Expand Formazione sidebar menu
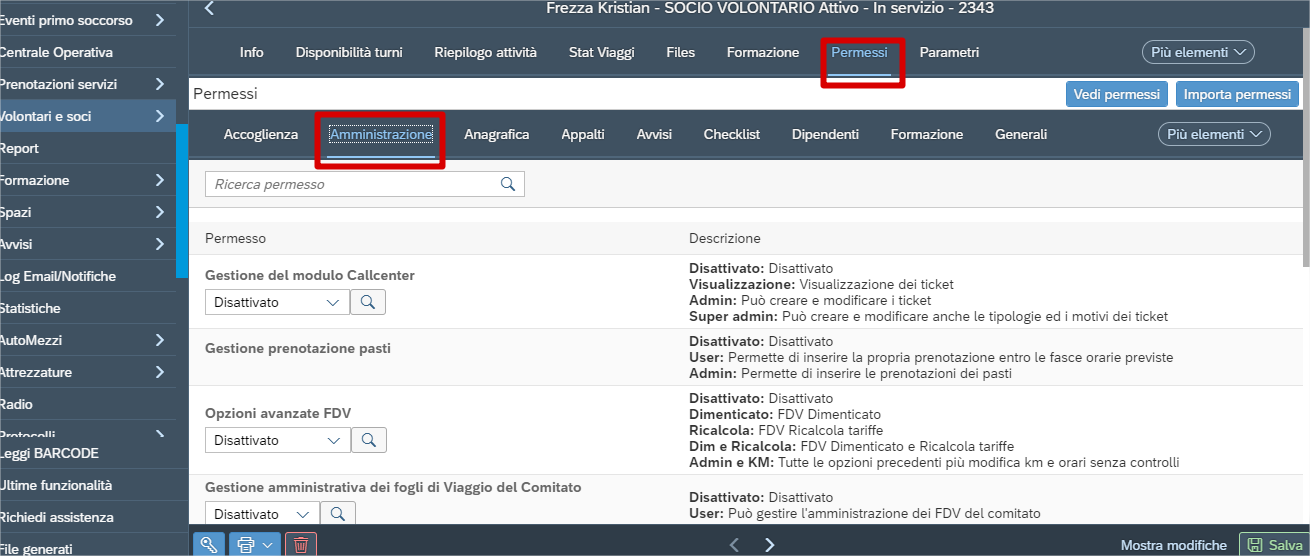1310x556 pixels. pos(160,180)
